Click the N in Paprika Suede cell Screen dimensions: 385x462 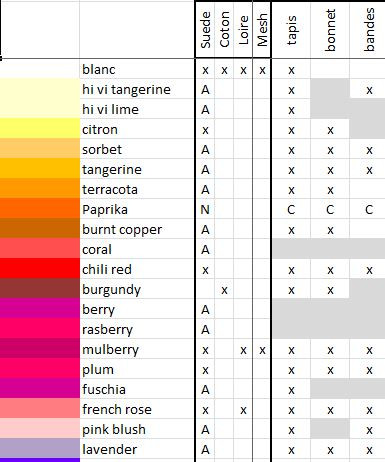(x=205, y=210)
